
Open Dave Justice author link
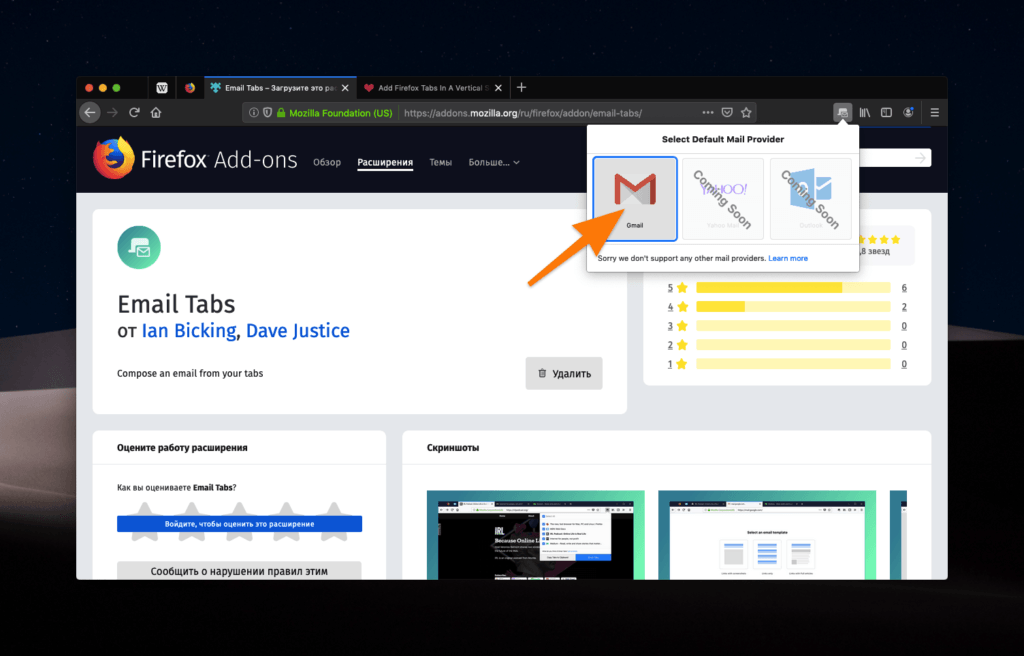298,331
